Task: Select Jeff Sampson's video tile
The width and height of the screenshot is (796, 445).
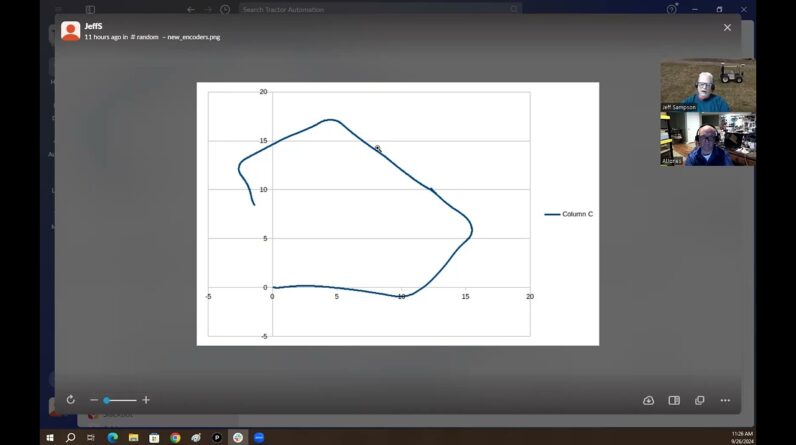Action: 707,86
